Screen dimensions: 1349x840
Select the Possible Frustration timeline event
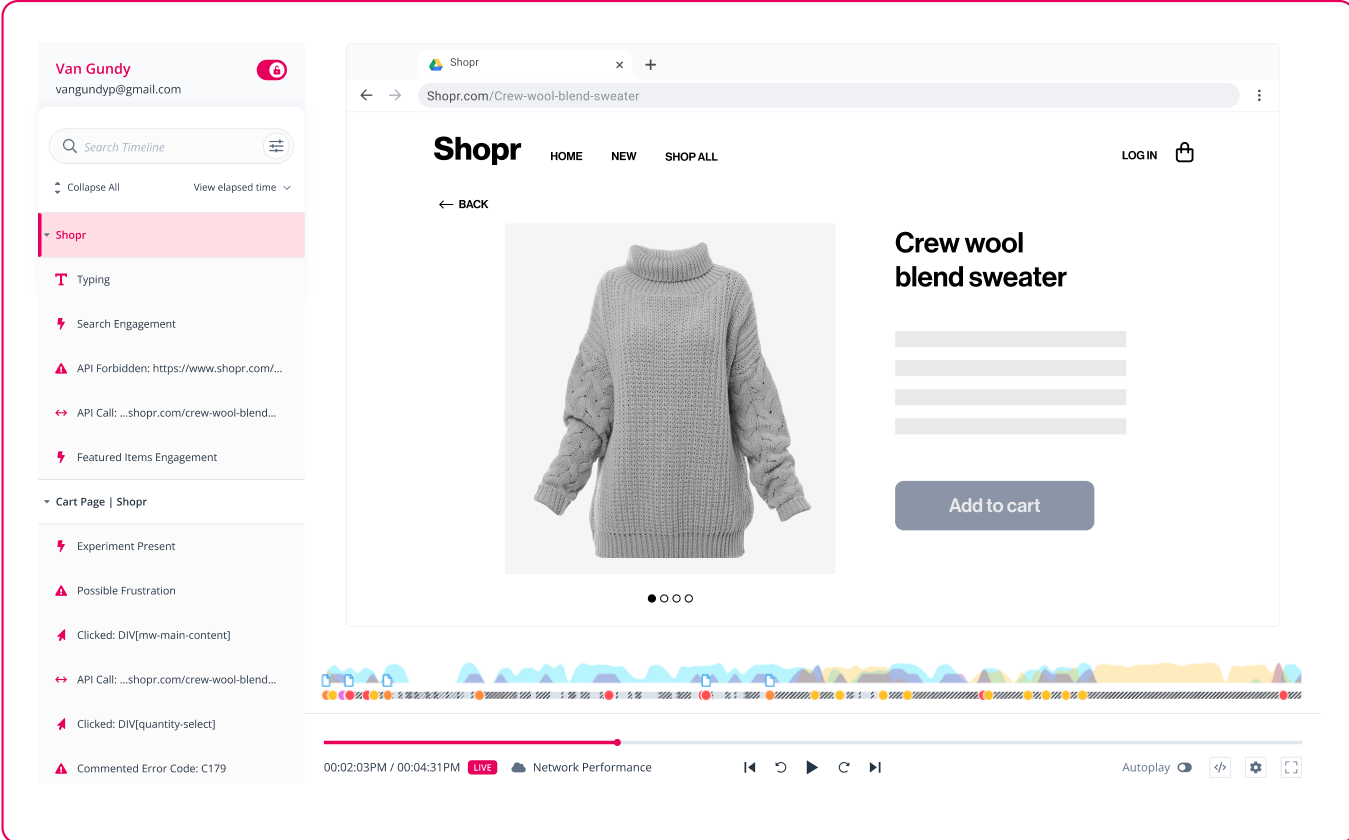pyautogui.click(x=126, y=591)
